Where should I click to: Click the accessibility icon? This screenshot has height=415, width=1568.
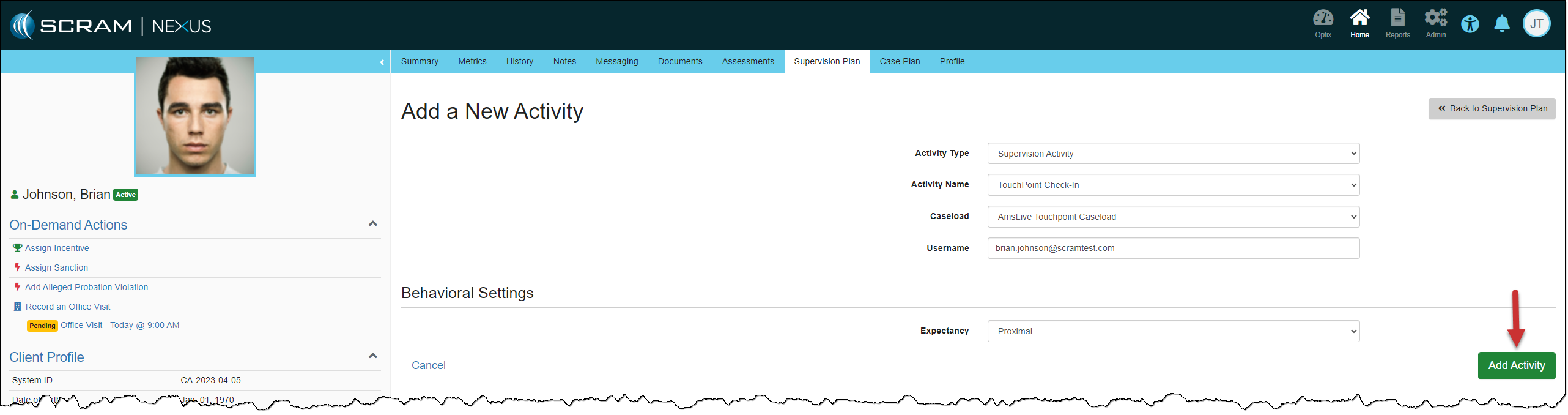1470,24
